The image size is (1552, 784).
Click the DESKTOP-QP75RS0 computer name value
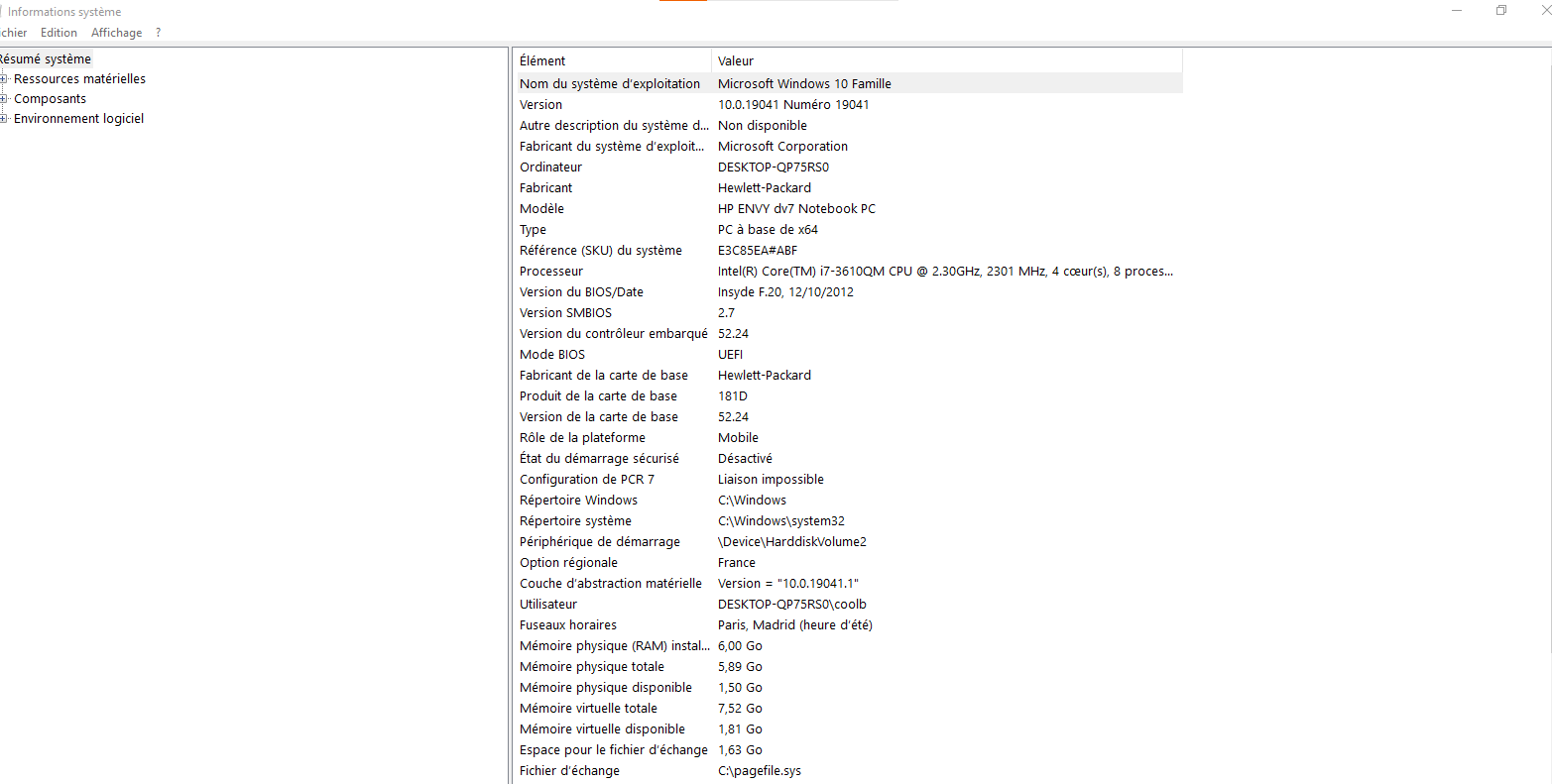click(774, 168)
